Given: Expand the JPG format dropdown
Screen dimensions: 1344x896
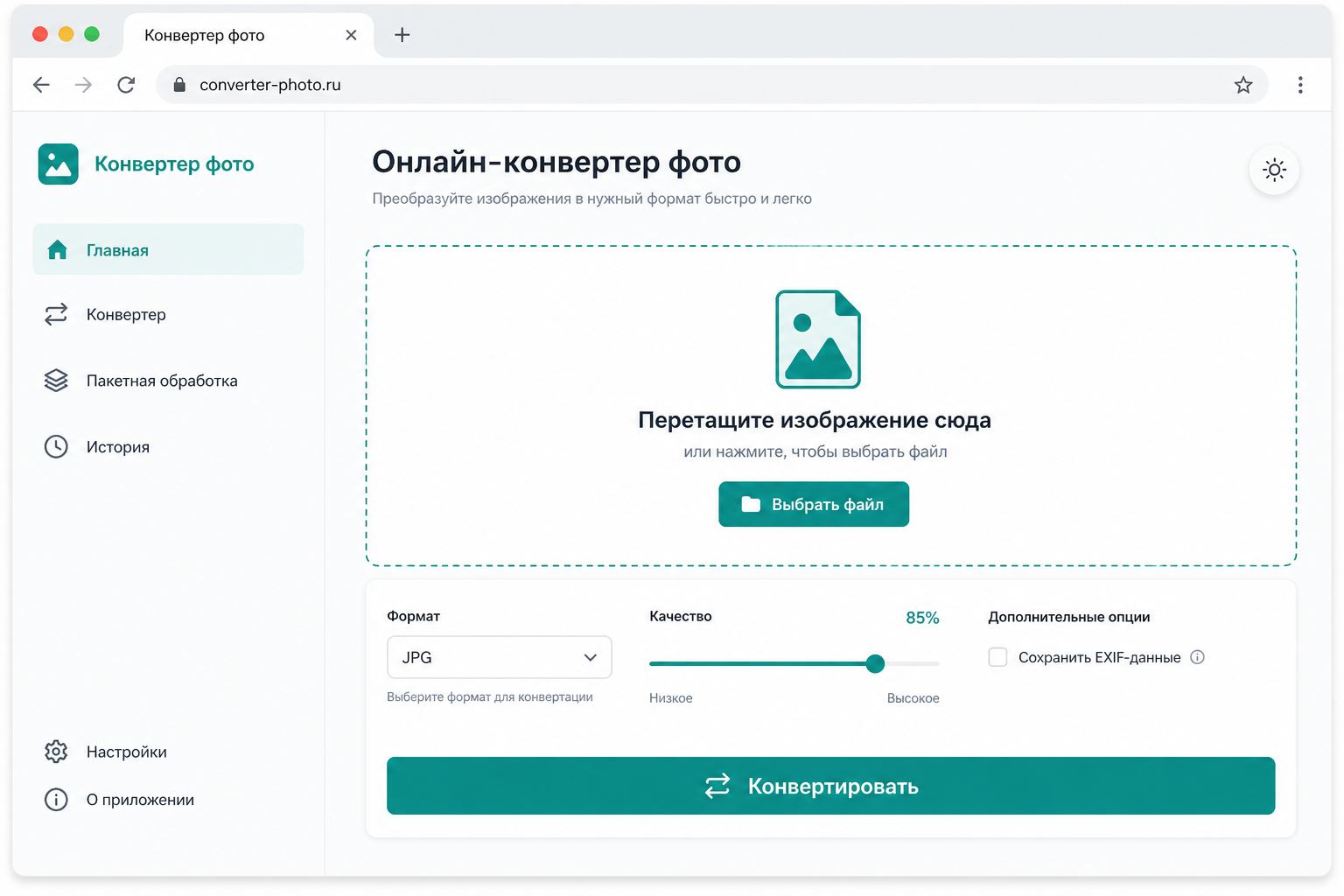Looking at the screenshot, I should (x=499, y=657).
